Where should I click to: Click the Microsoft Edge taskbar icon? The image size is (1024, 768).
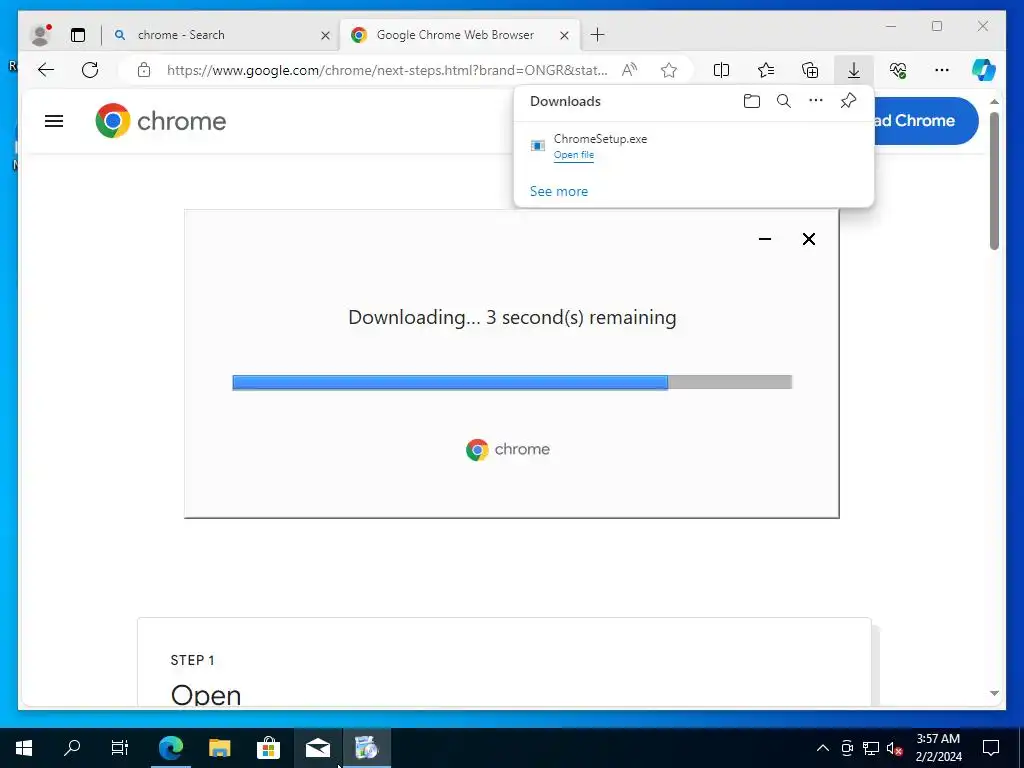171,748
